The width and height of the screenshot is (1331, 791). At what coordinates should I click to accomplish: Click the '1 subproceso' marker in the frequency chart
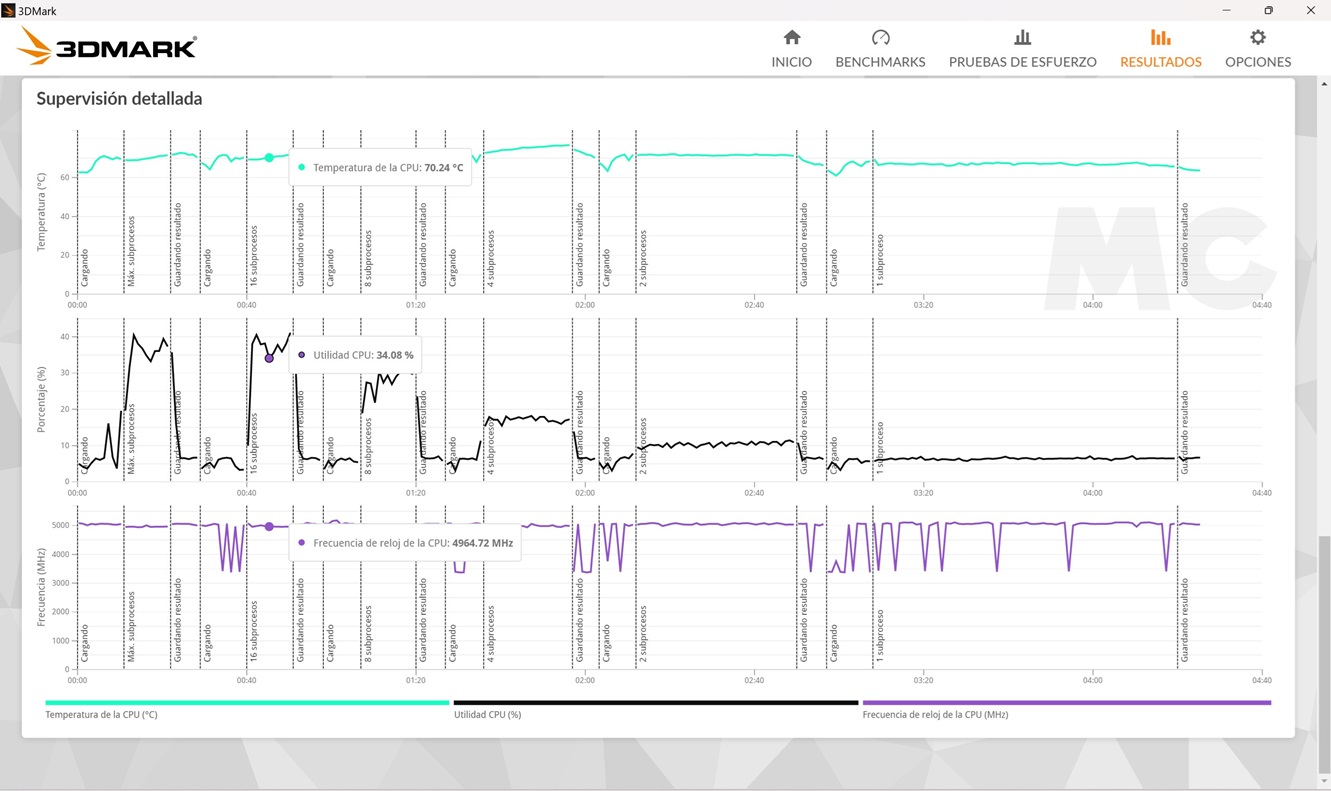[880, 634]
